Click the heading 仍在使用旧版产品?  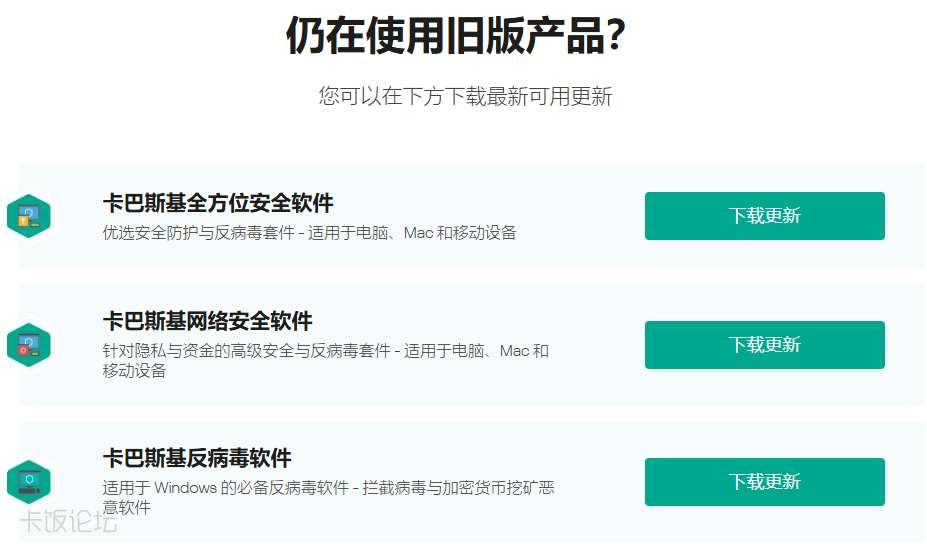pos(456,35)
